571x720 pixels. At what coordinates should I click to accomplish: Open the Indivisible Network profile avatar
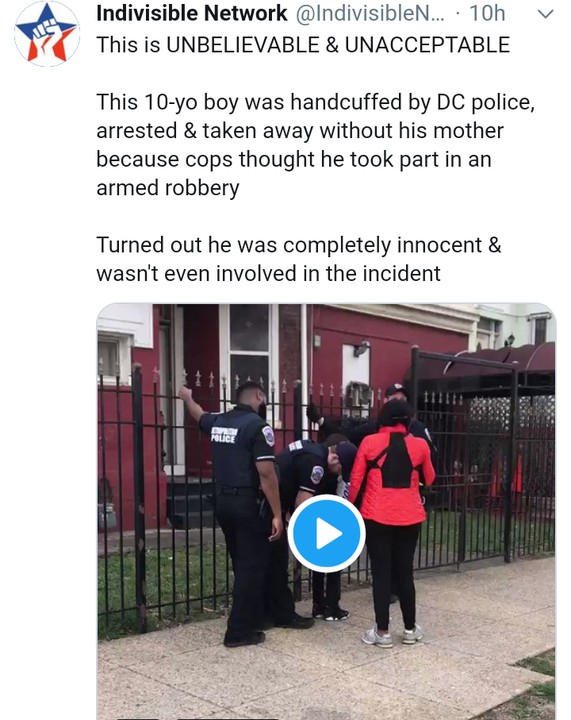click(47, 34)
